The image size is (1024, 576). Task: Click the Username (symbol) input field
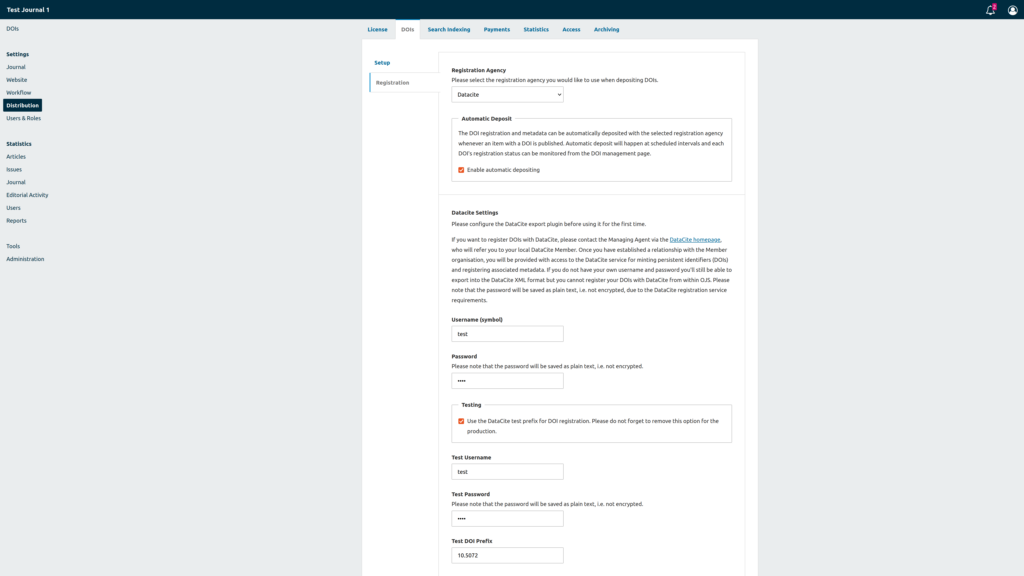(x=507, y=334)
